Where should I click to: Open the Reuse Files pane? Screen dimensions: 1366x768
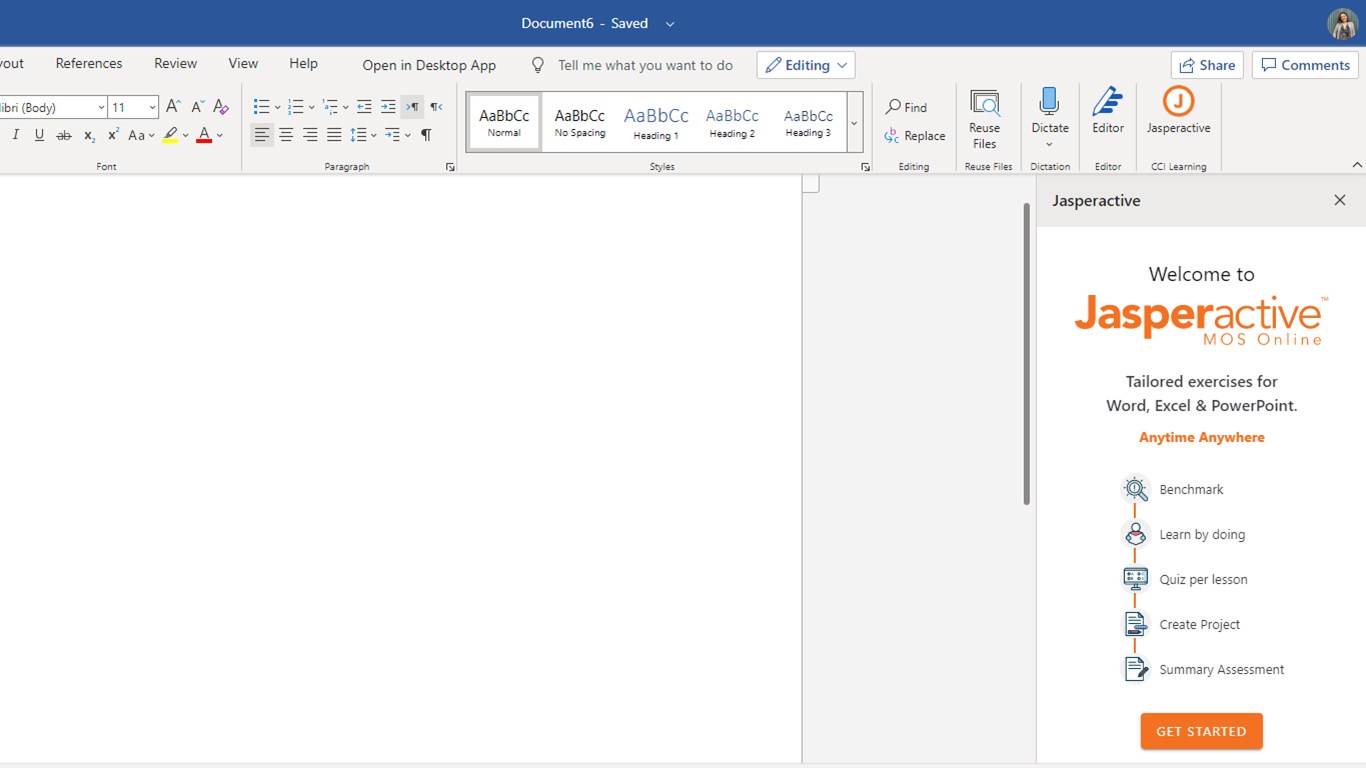click(x=985, y=121)
